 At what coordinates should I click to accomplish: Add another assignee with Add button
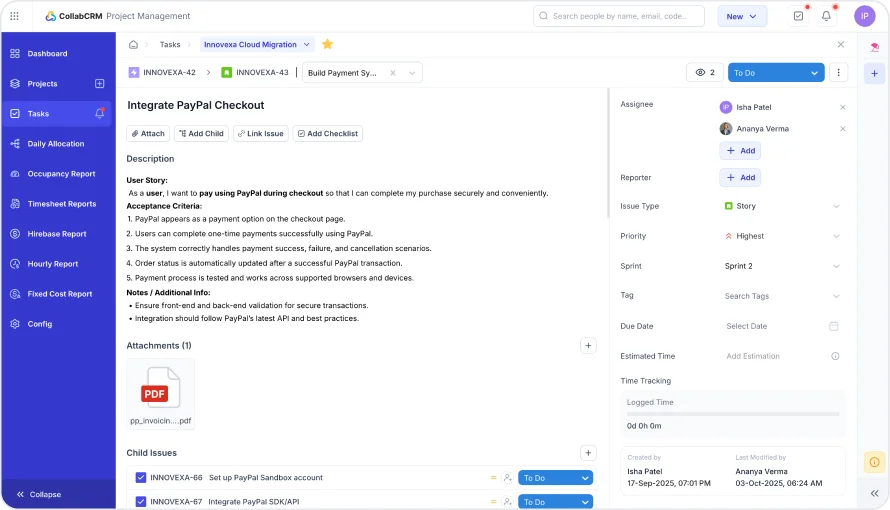point(741,150)
